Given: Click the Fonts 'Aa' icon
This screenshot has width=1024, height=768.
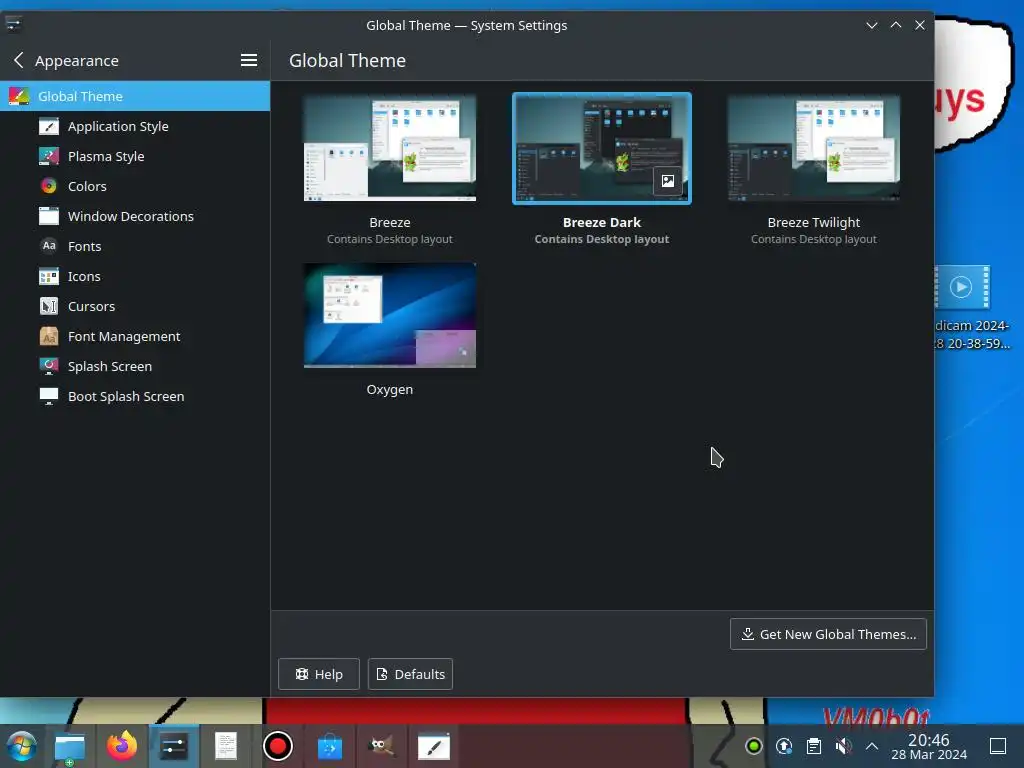Looking at the screenshot, I should (x=49, y=246).
